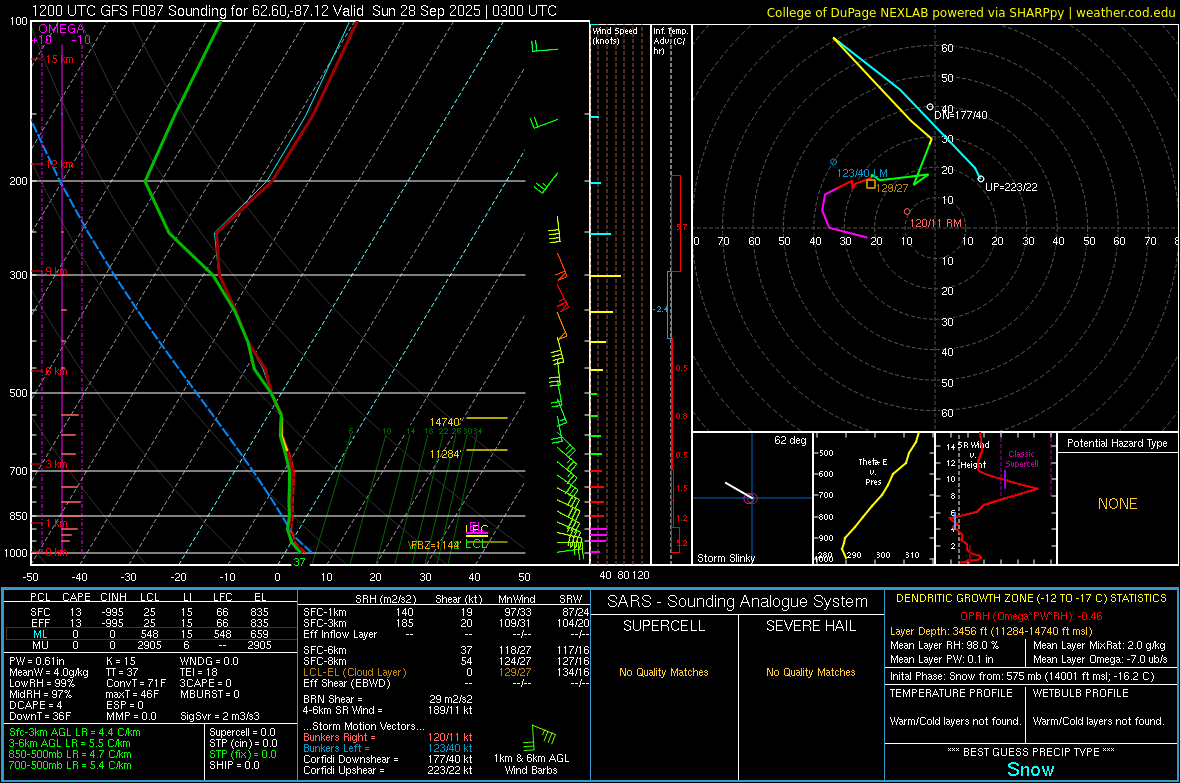The height and width of the screenshot is (783, 1180).
Task: Click the 850 pressure level label
Action: pos(18,516)
